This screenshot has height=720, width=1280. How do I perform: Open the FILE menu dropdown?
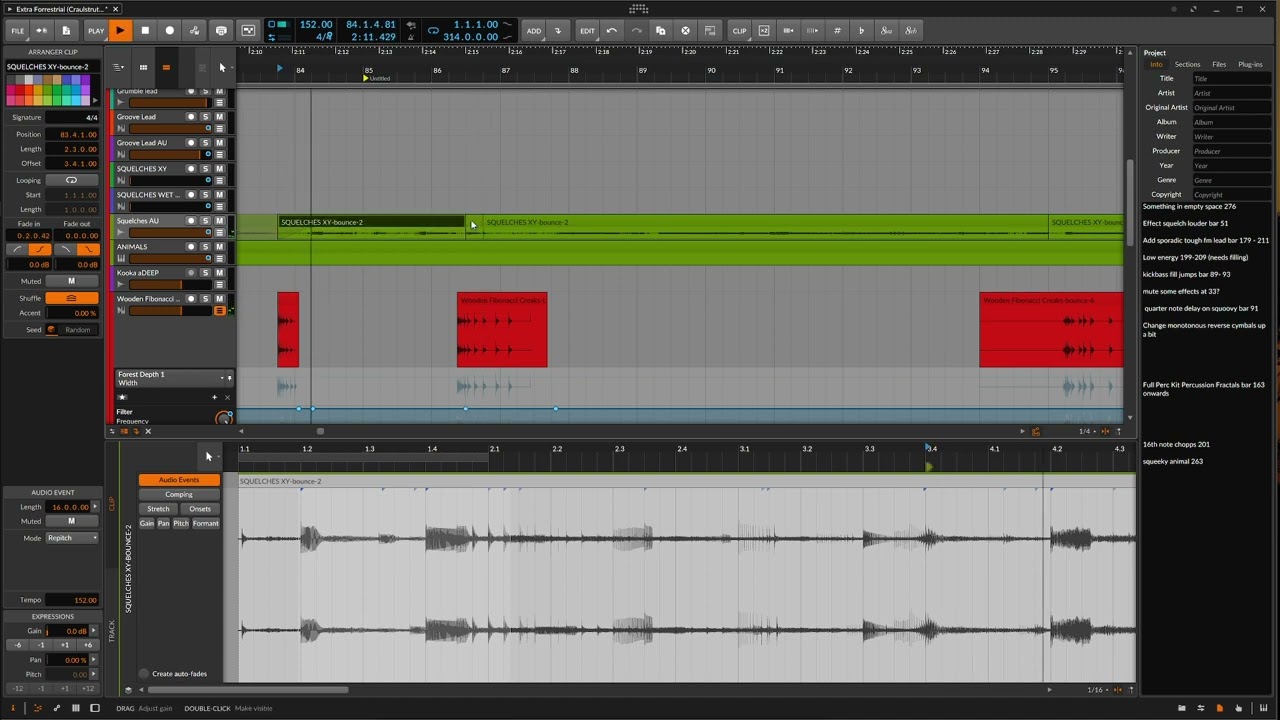click(x=17, y=31)
